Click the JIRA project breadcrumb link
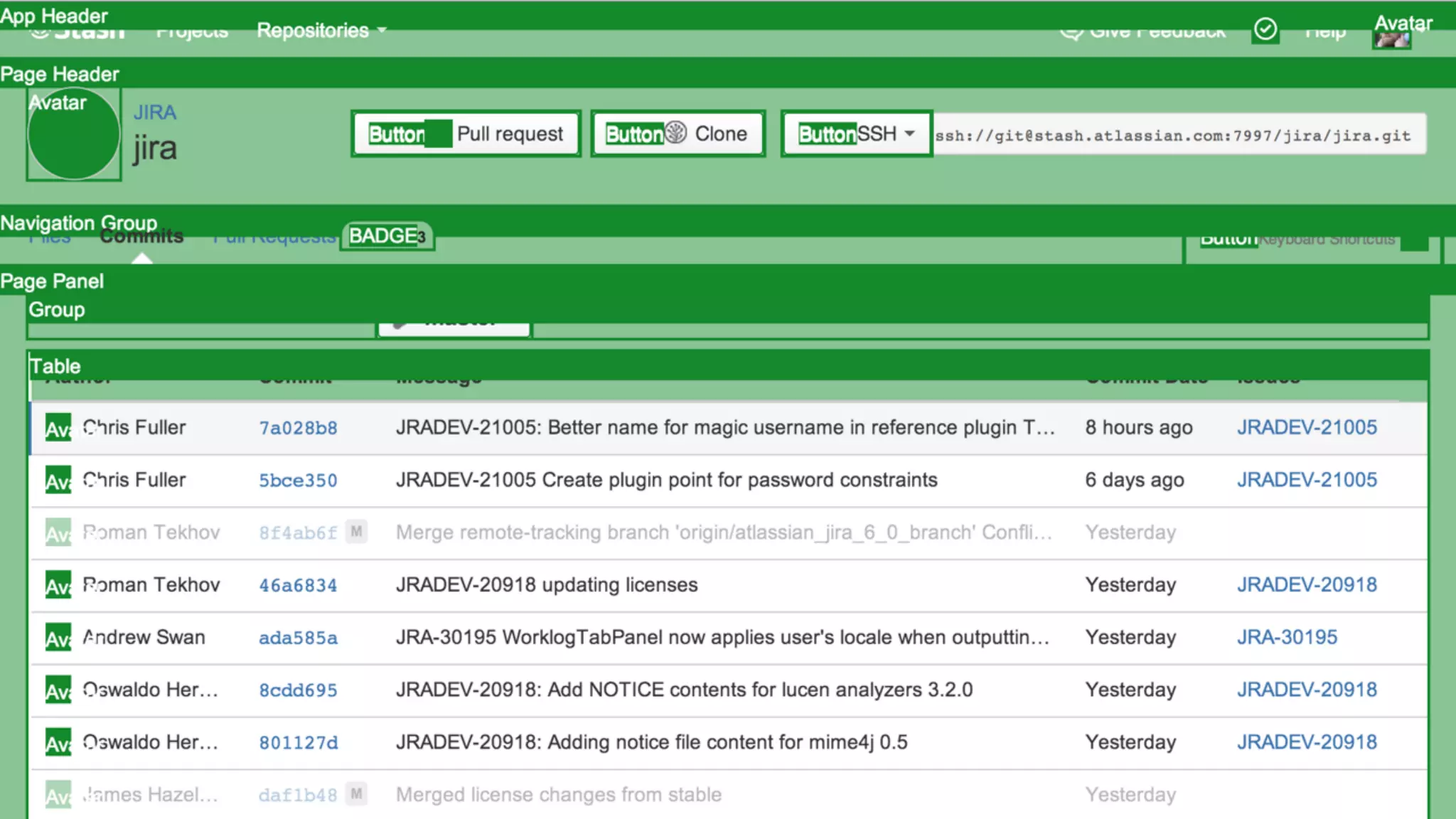This screenshot has height=819, width=1456. pyautogui.click(x=154, y=112)
